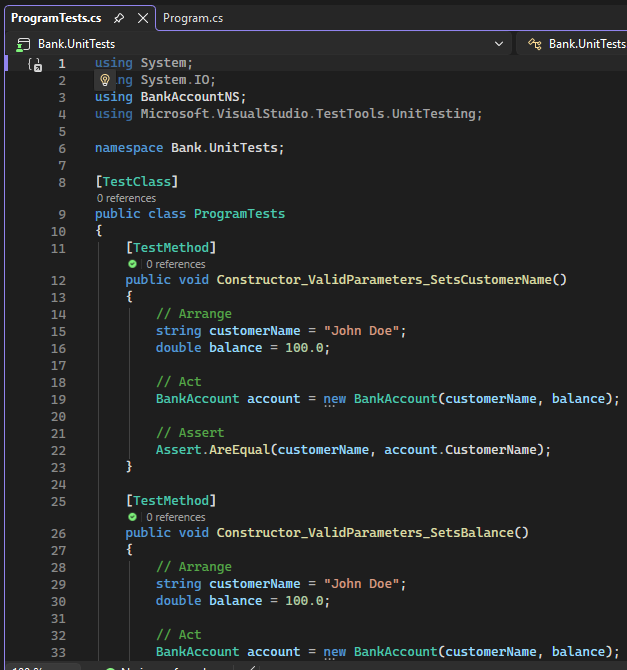This screenshot has height=670, width=627.
Task: Click the "John Doe" string on line 29
Action: point(362,584)
